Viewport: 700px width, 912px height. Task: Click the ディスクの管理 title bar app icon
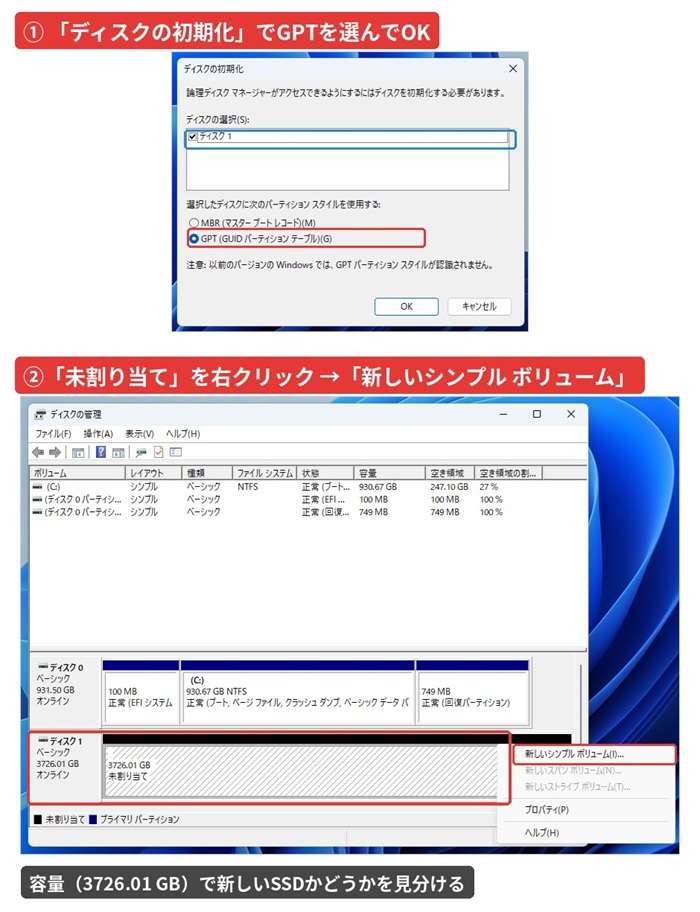point(40,415)
